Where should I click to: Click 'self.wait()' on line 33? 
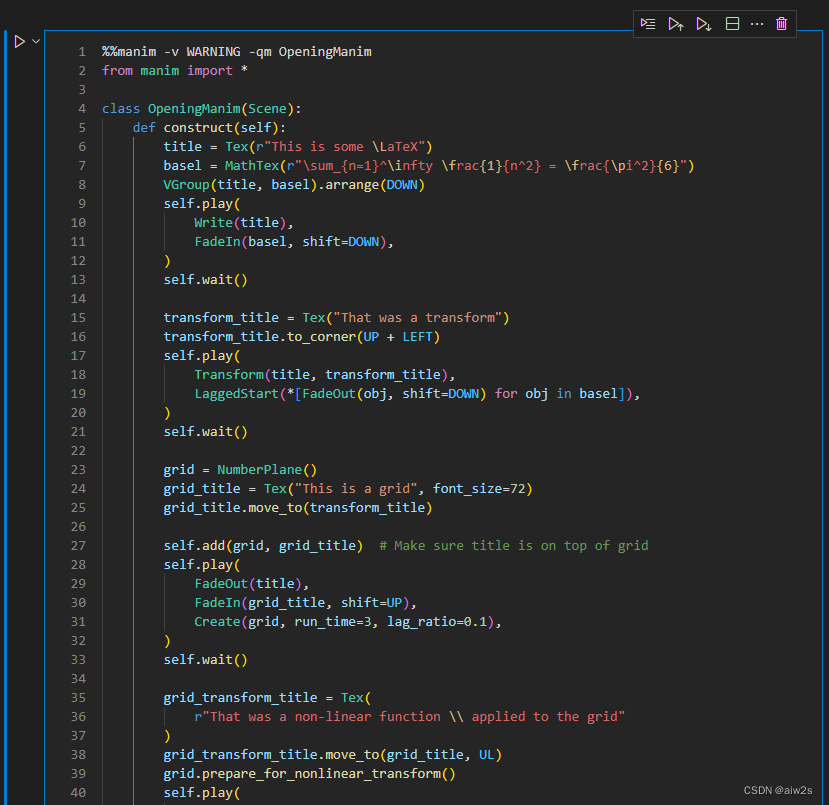point(205,660)
